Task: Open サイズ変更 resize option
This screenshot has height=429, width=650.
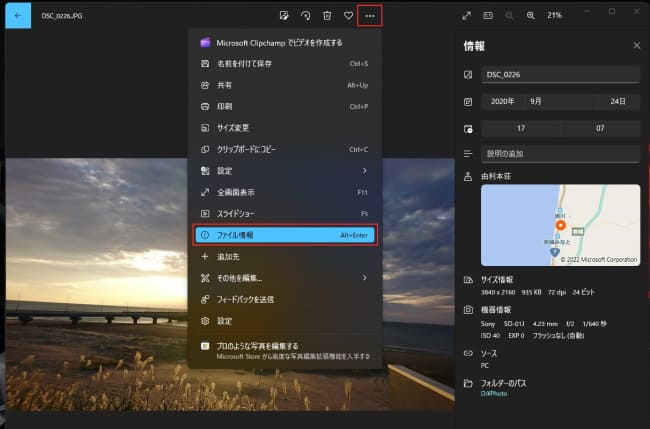Action: pyautogui.click(x=285, y=128)
